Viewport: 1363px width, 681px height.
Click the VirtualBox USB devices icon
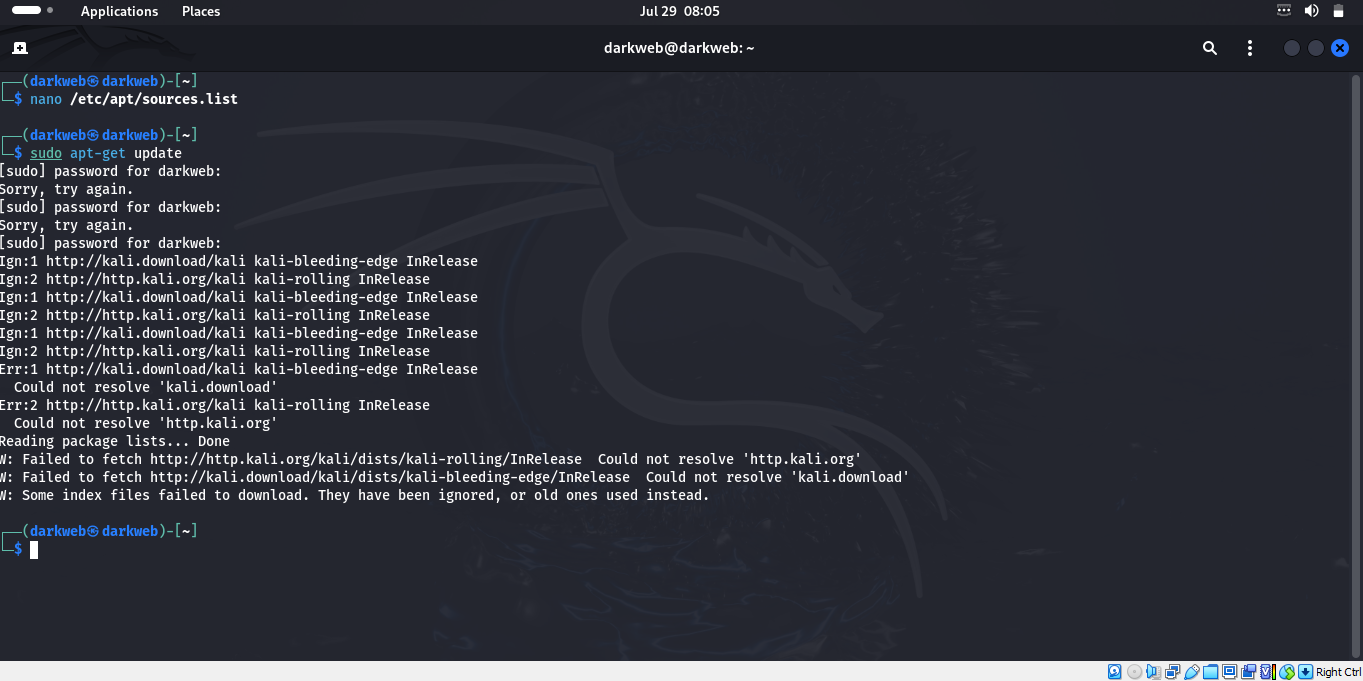[x=1191, y=672]
